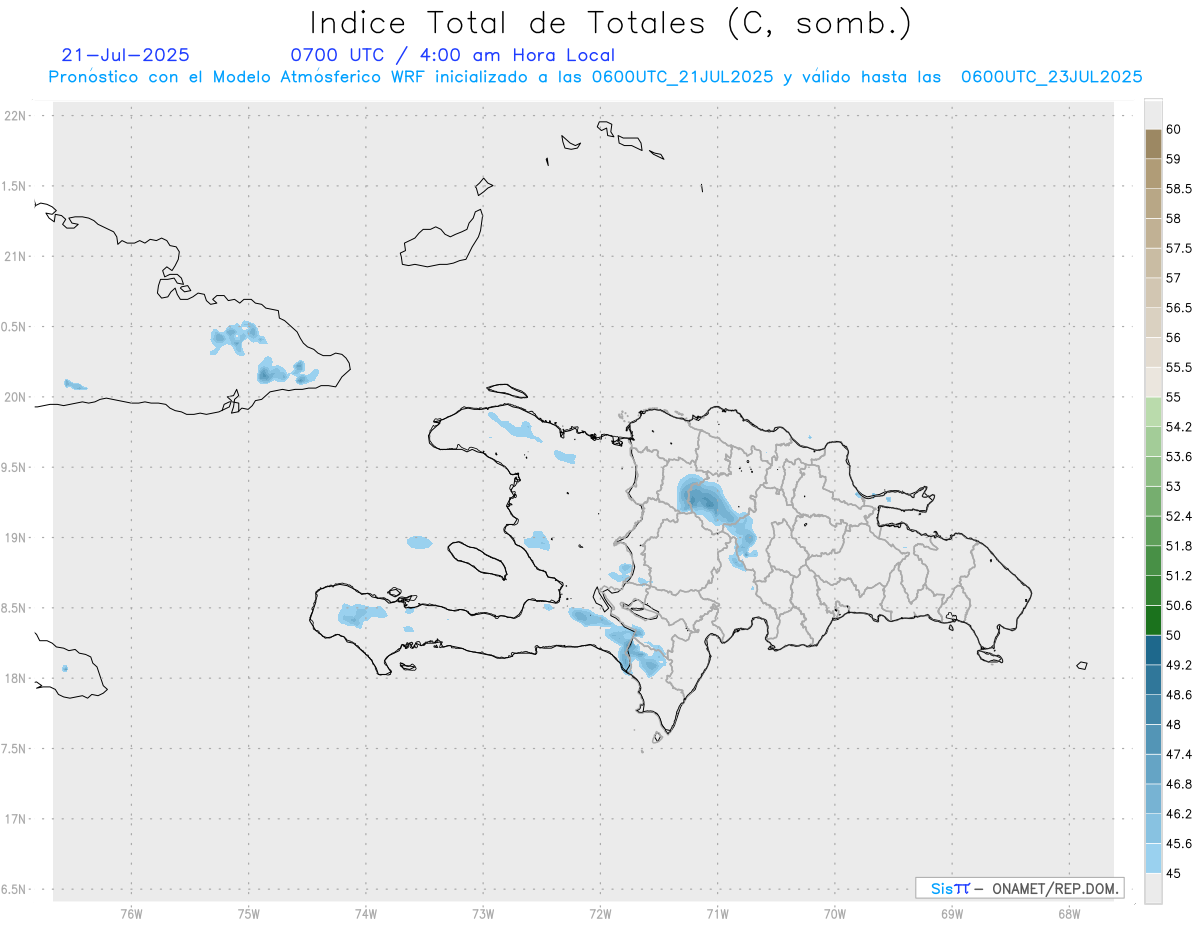Click the colorbar value "49.2"

(x=1178, y=665)
